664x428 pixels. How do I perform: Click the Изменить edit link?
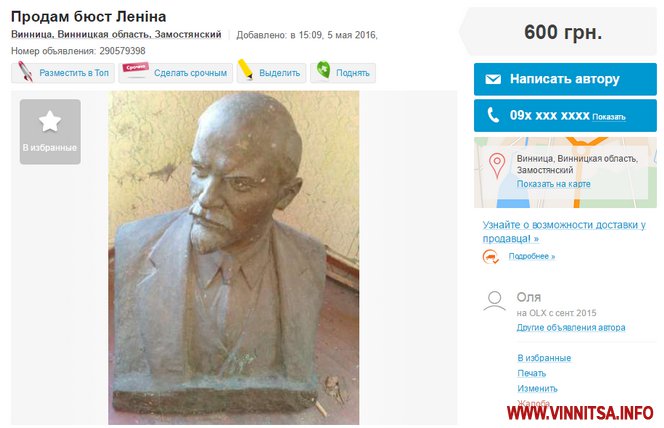(x=537, y=388)
